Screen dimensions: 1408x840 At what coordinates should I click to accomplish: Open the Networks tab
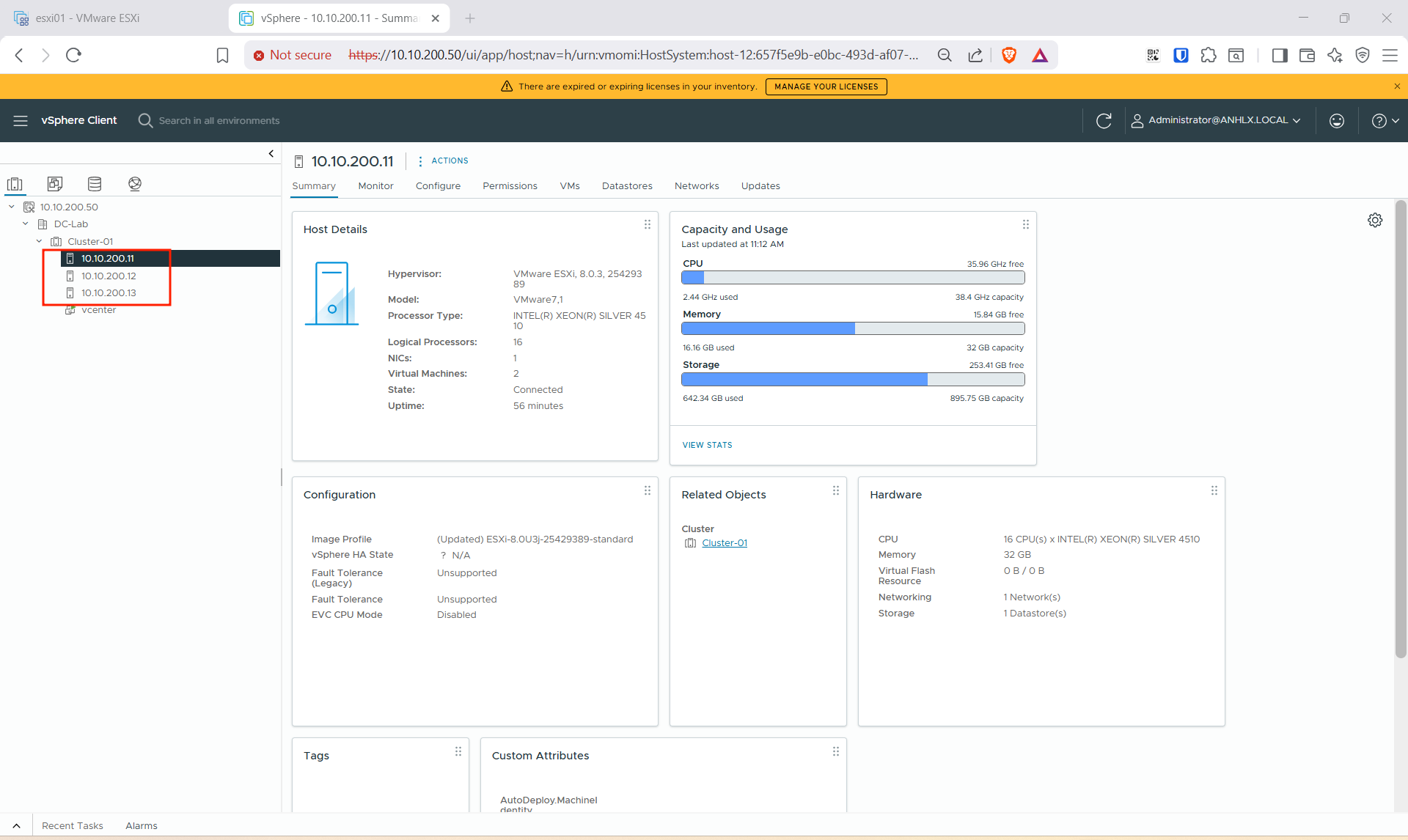697,186
